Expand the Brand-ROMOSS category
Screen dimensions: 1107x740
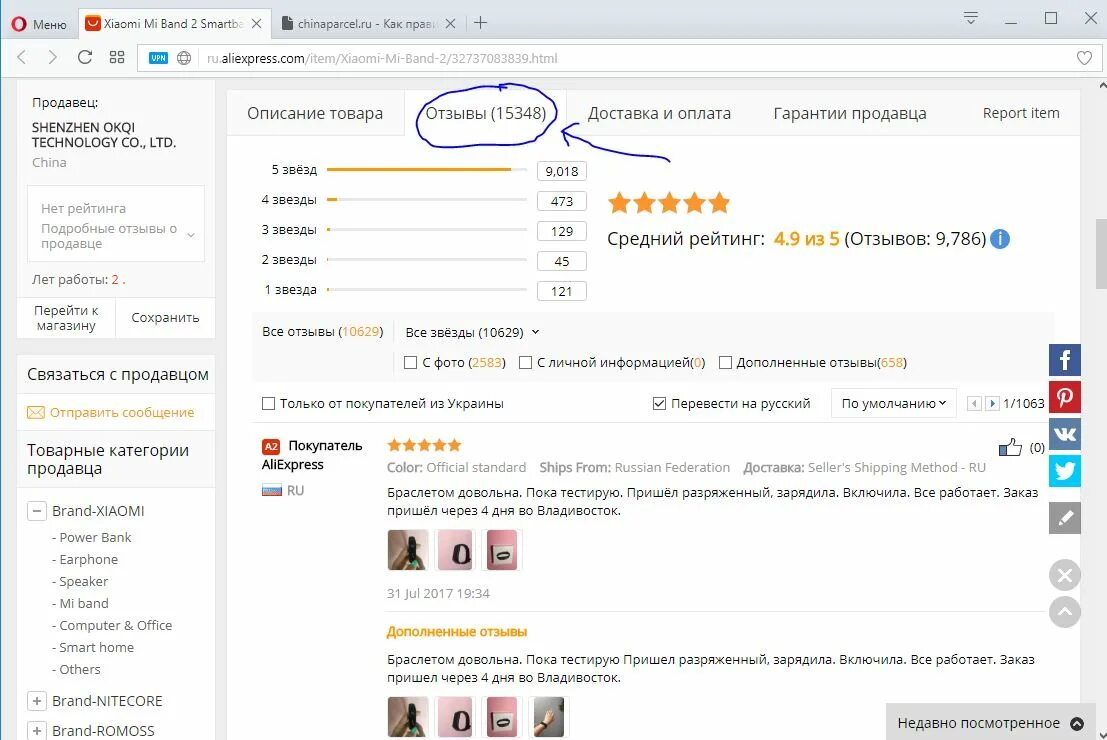tap(37, 730)
